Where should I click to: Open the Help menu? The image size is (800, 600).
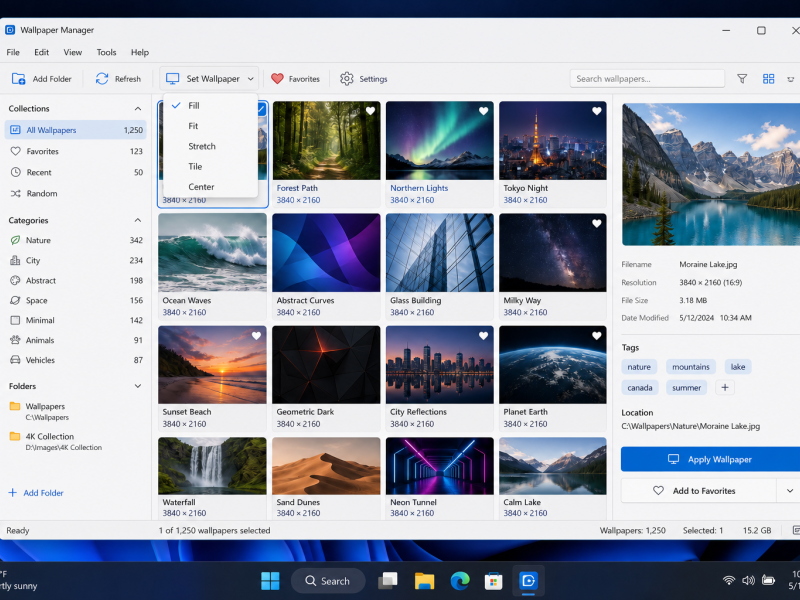coord(139,52)
